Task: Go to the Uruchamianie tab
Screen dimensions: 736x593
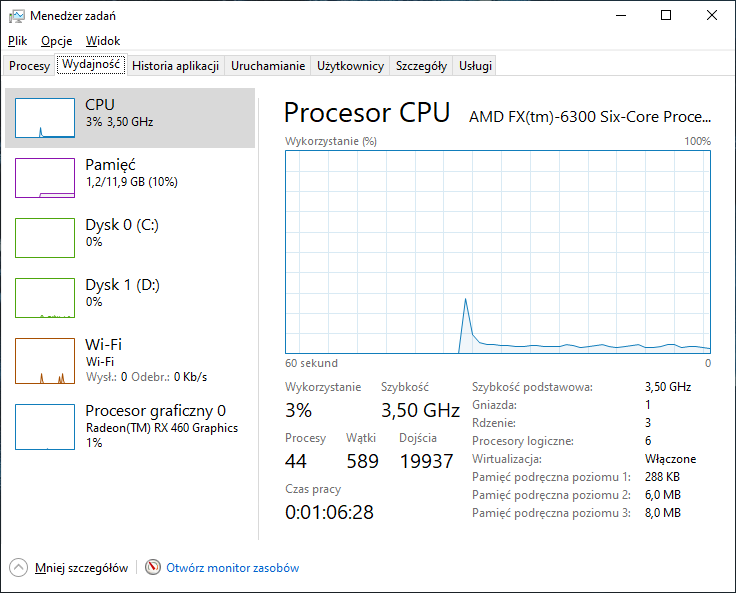Action: 268,66
